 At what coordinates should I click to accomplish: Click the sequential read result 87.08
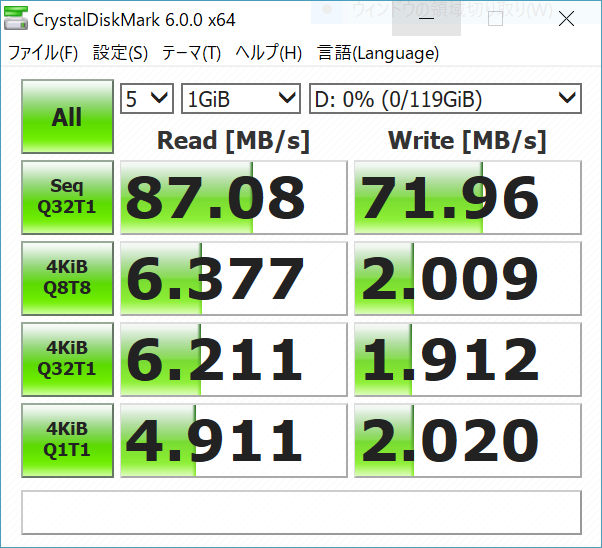(x=233, y=197)
